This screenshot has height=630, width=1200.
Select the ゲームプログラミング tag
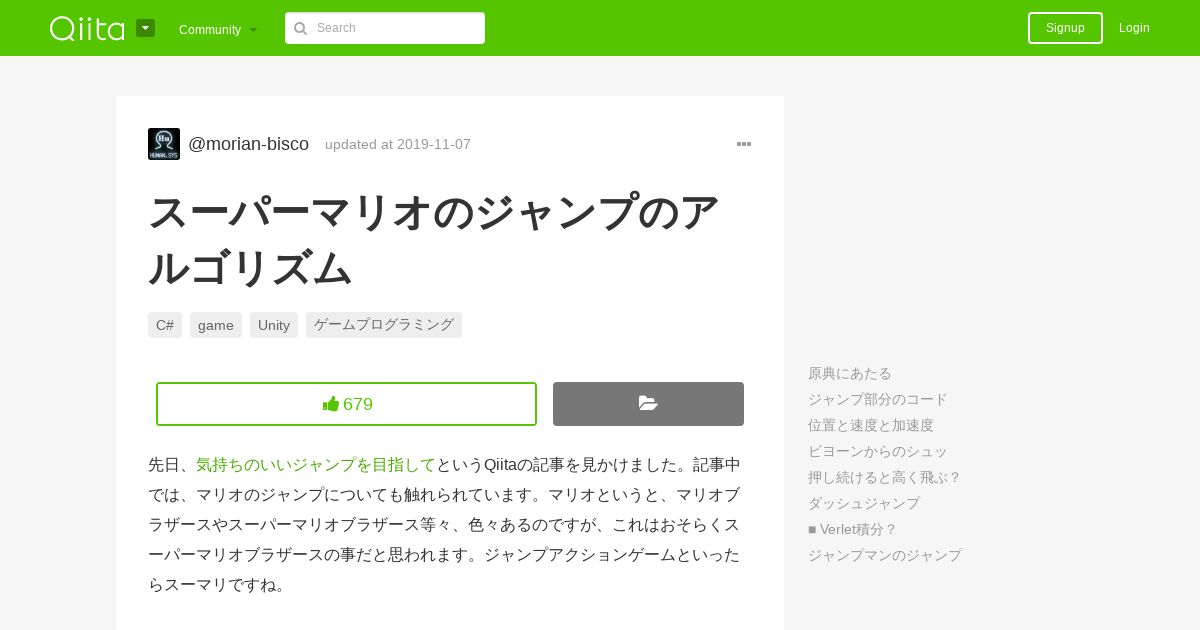[384, 325]
